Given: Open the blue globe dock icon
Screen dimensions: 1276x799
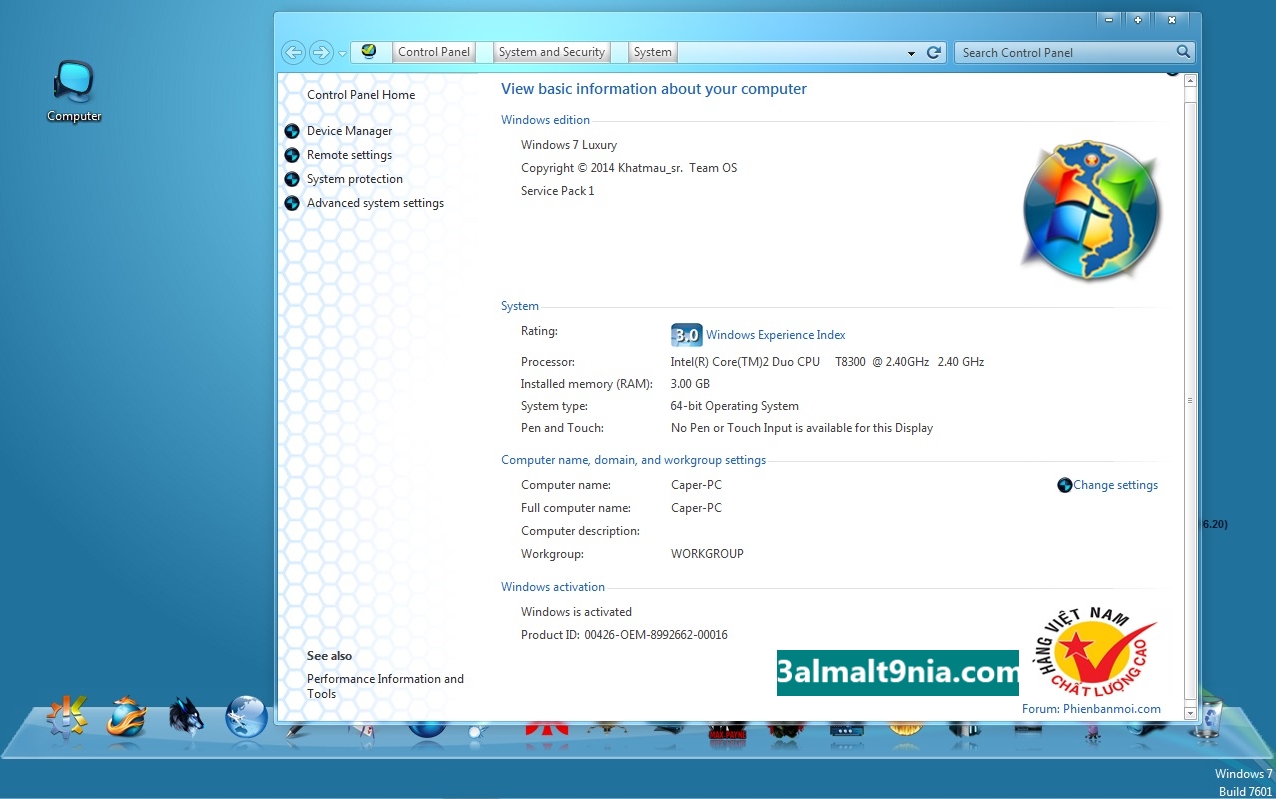Looking at the screenshot, I should pyautogui.click(x=246, y=717).
